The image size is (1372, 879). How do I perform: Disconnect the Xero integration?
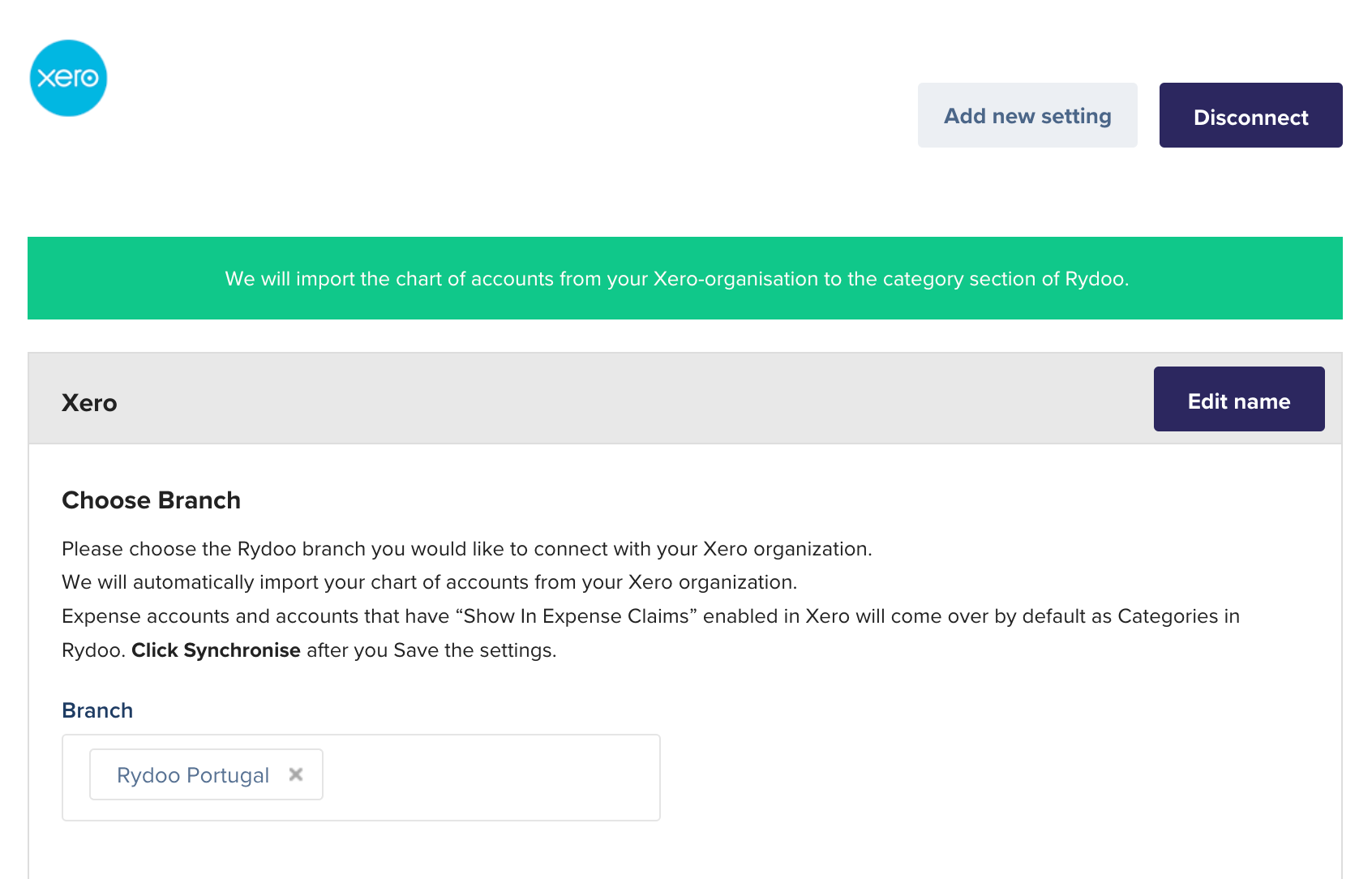tap(1250, 115)
